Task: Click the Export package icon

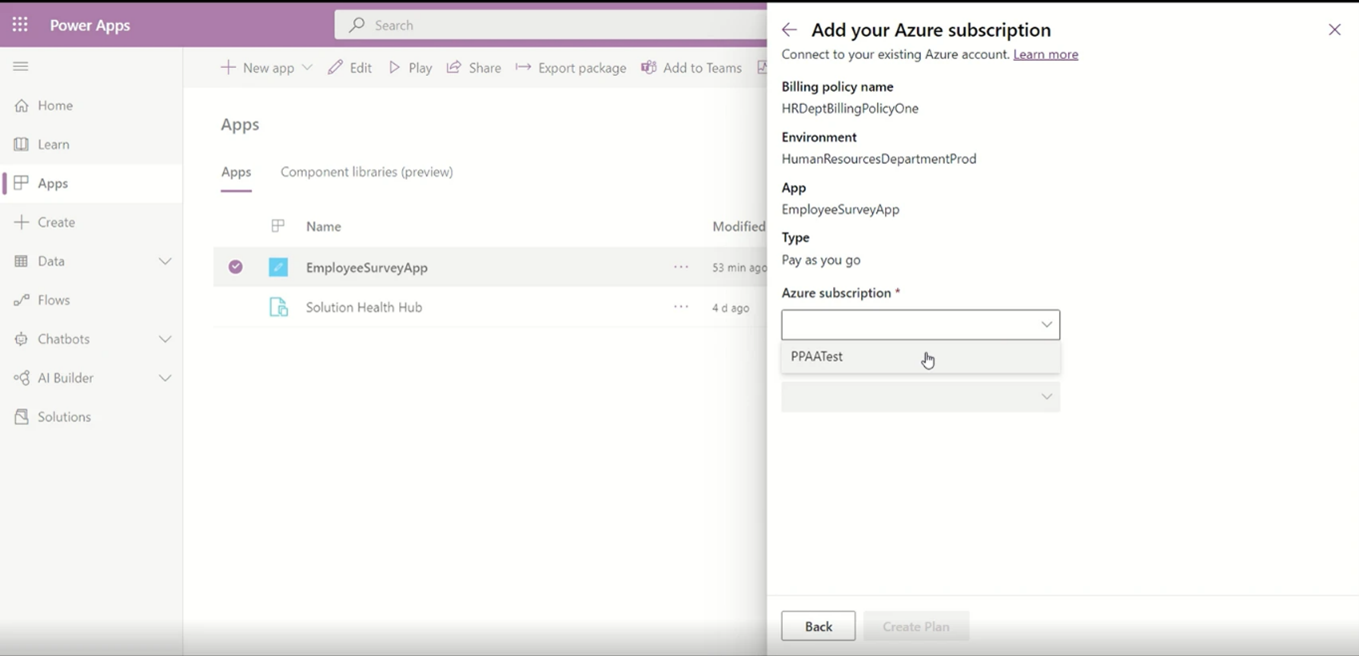Action: click(524, 67)
